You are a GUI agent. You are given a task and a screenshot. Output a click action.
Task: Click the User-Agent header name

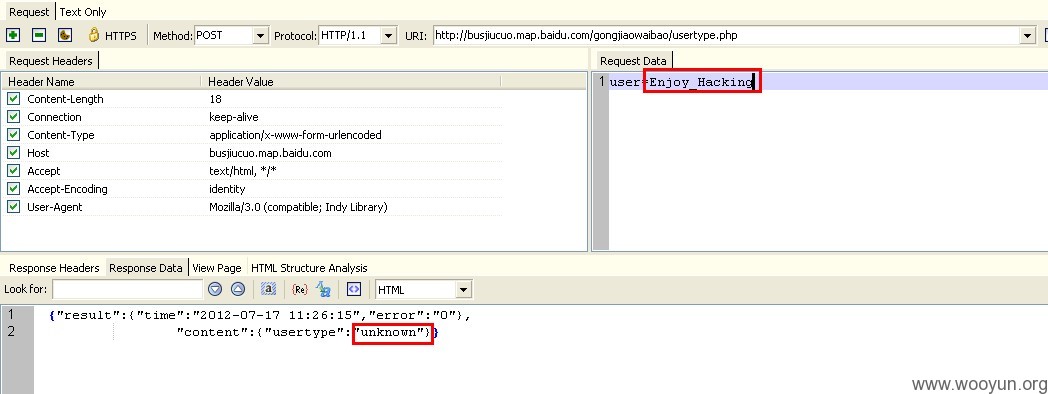point(55,207)
